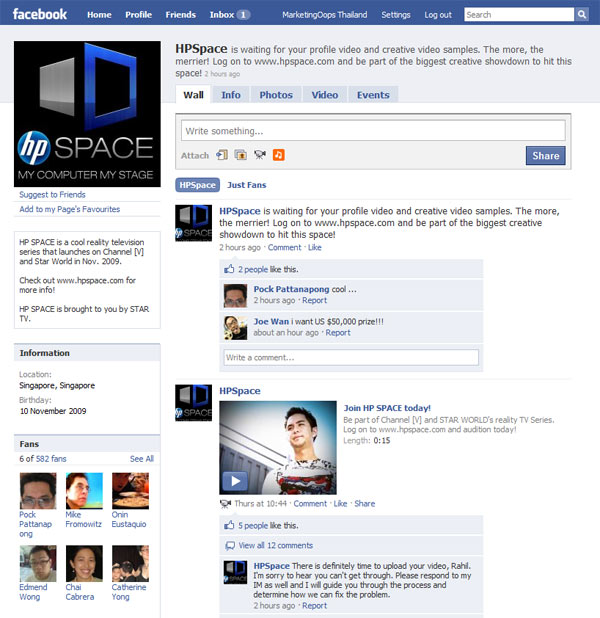Select the HPSpace wall filter
Viewport: 600px width, 618px height.
click(198, 185)
